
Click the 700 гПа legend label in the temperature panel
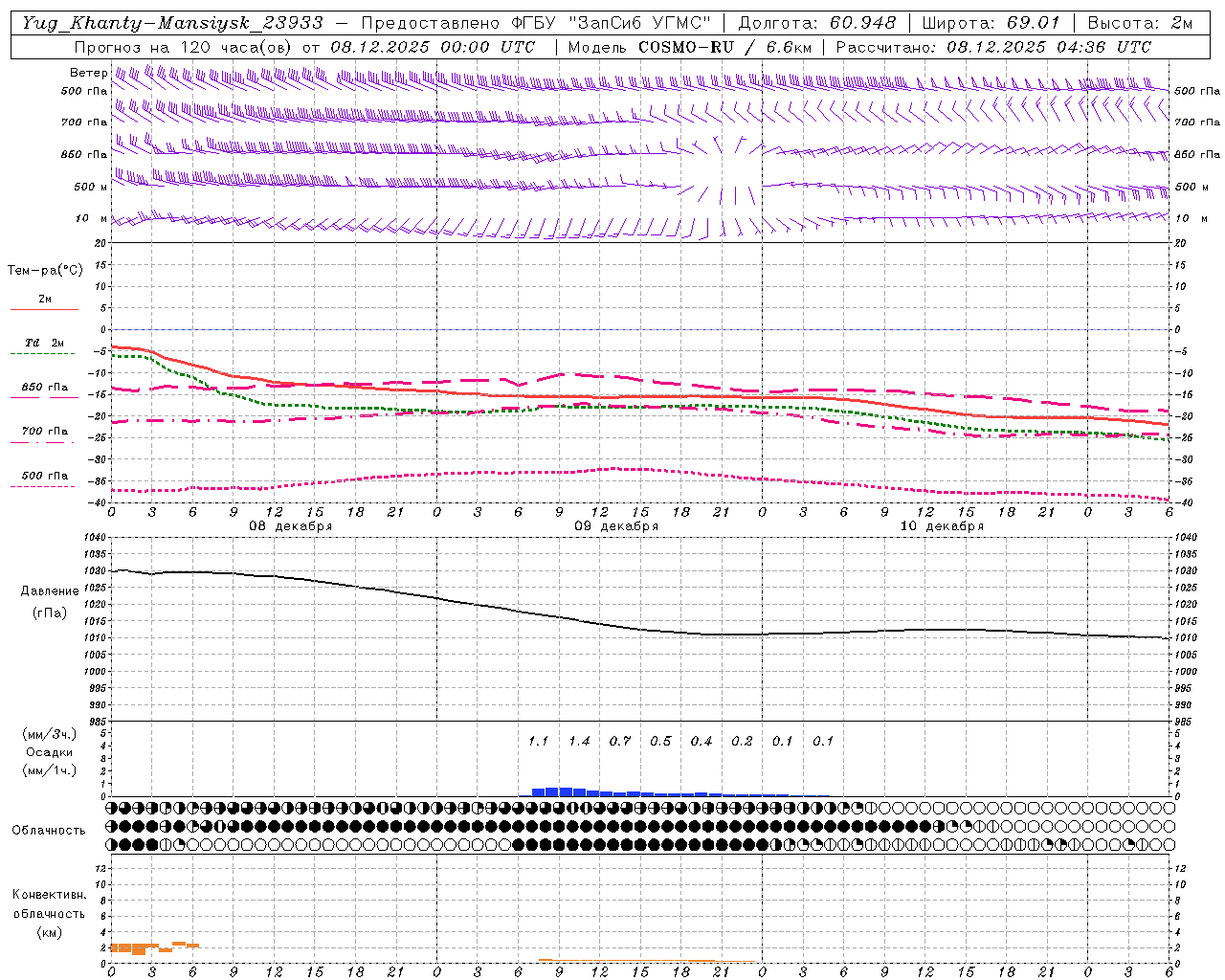[x=45, y=432]
